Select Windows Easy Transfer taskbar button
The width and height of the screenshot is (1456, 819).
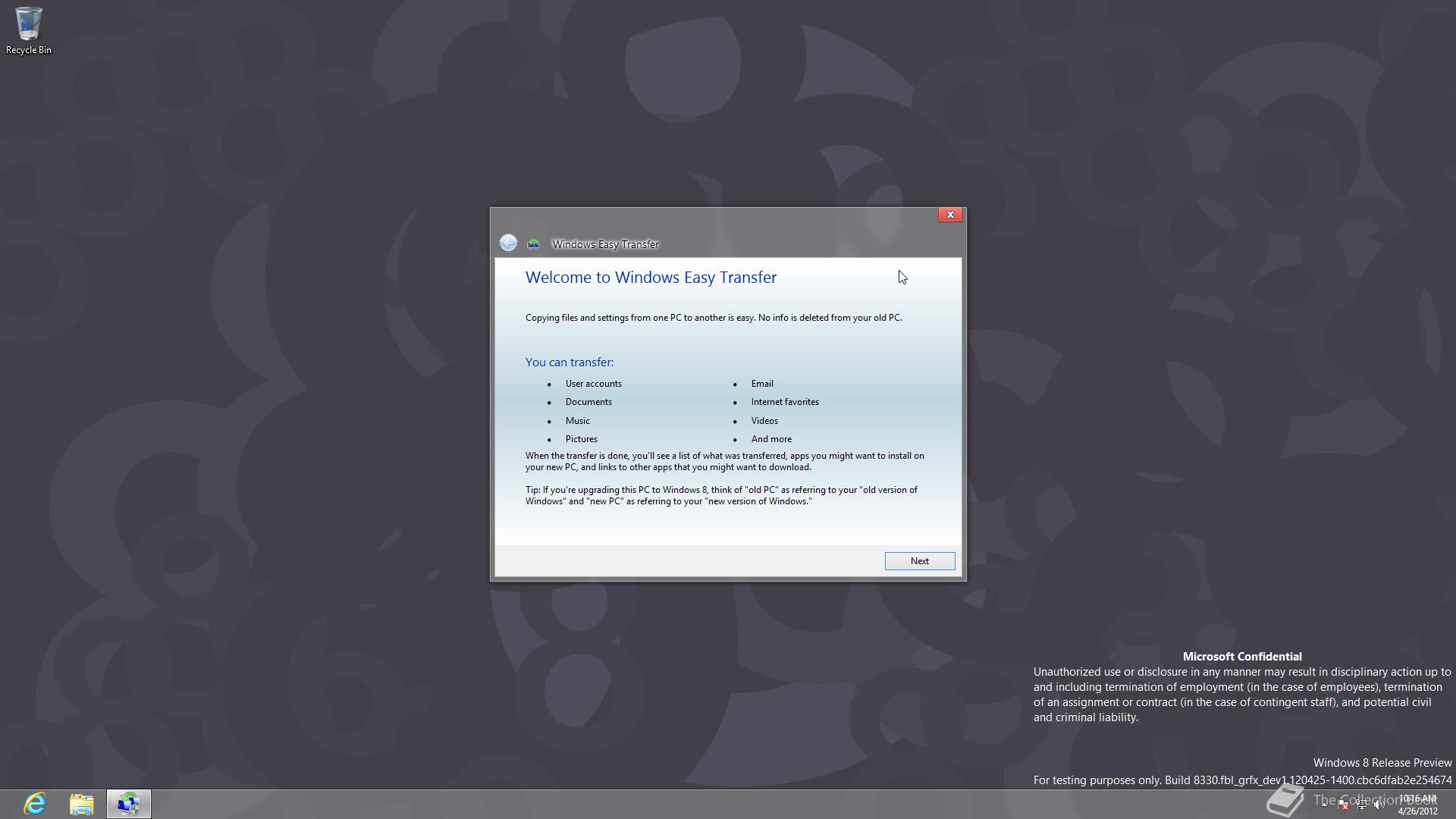pos(129,804)
